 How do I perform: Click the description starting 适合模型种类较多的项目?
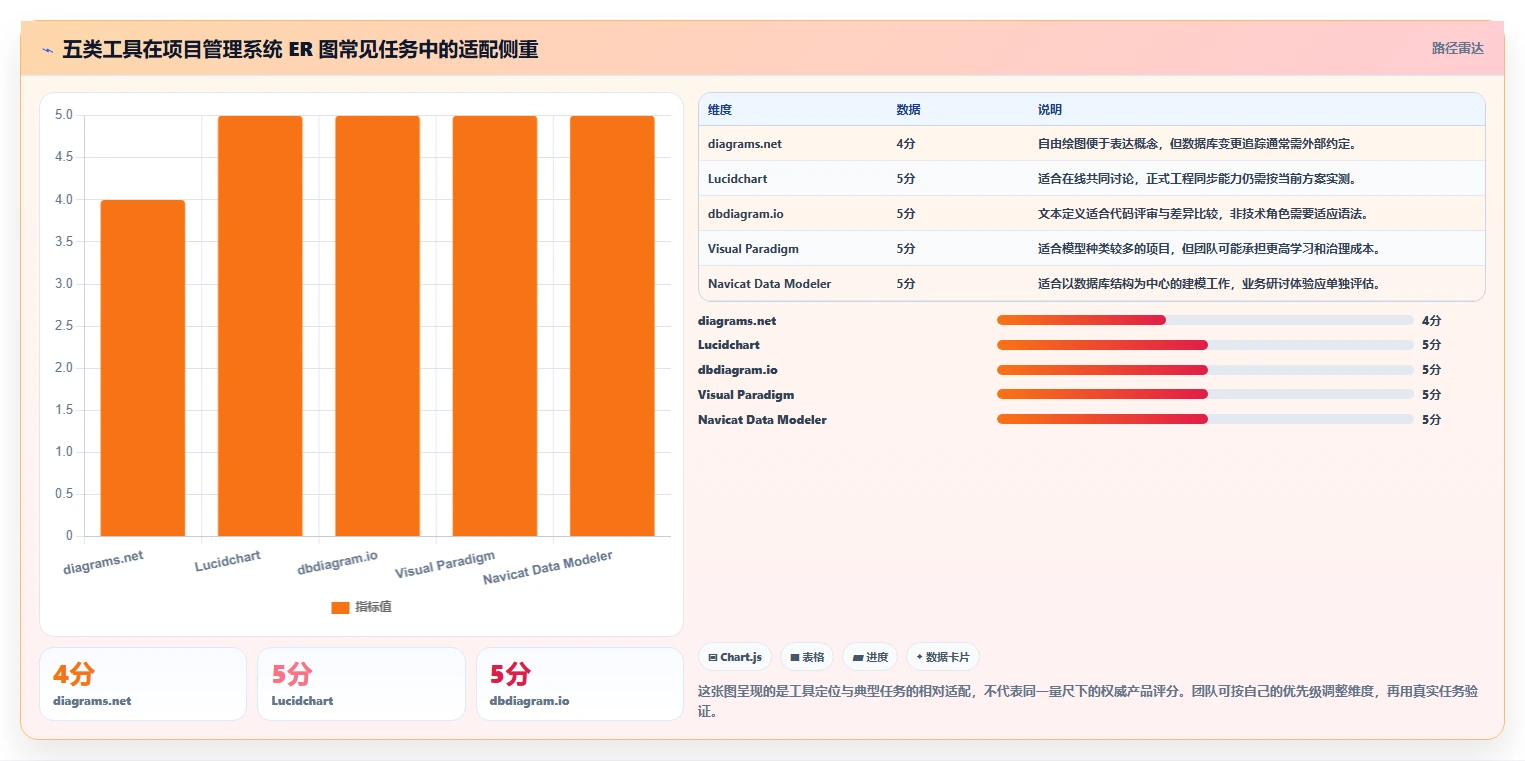pos(1210,249)
